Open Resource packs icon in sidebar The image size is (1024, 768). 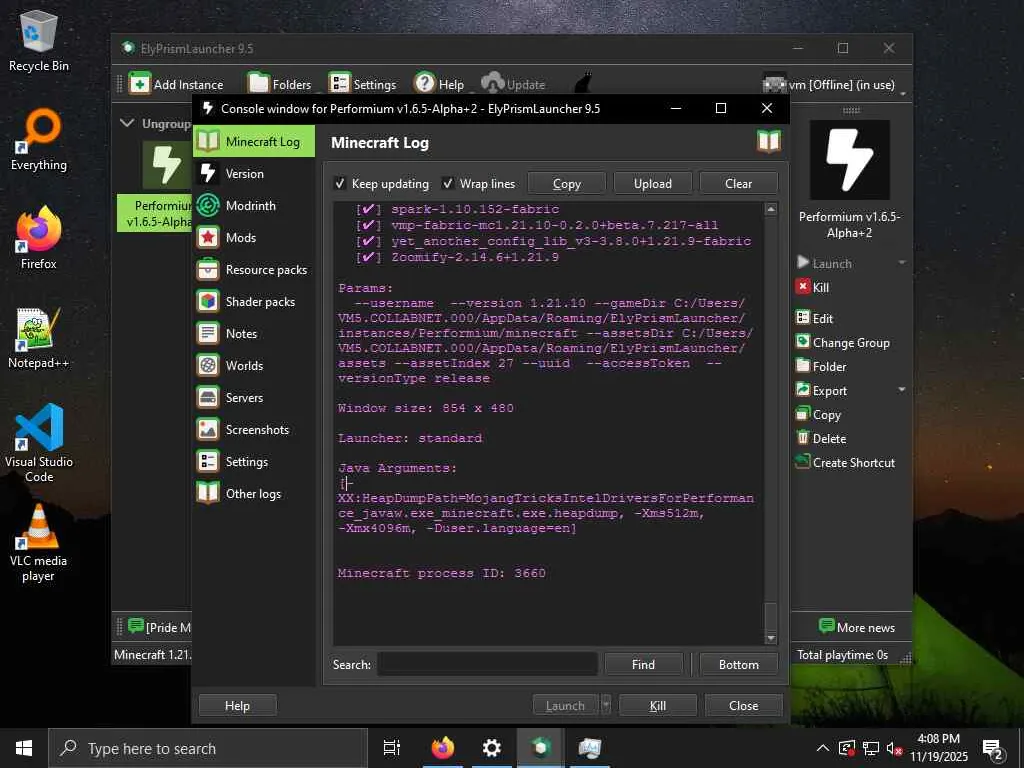[208, 269]
